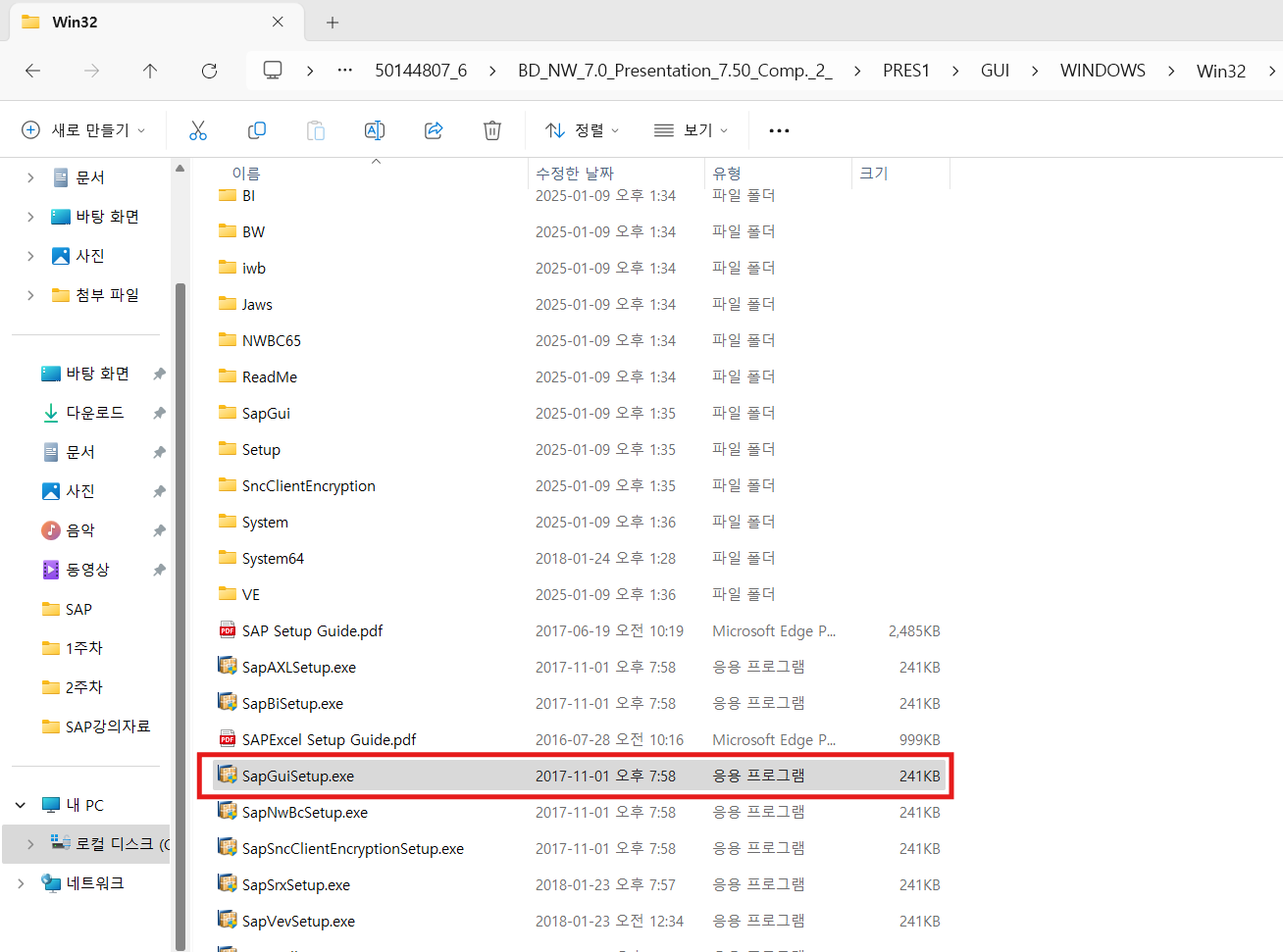Image resolution: width=1283 pixels, height=952 pixels.
Task: Click the Paste clipboard icon
Action: coord(316,130)
